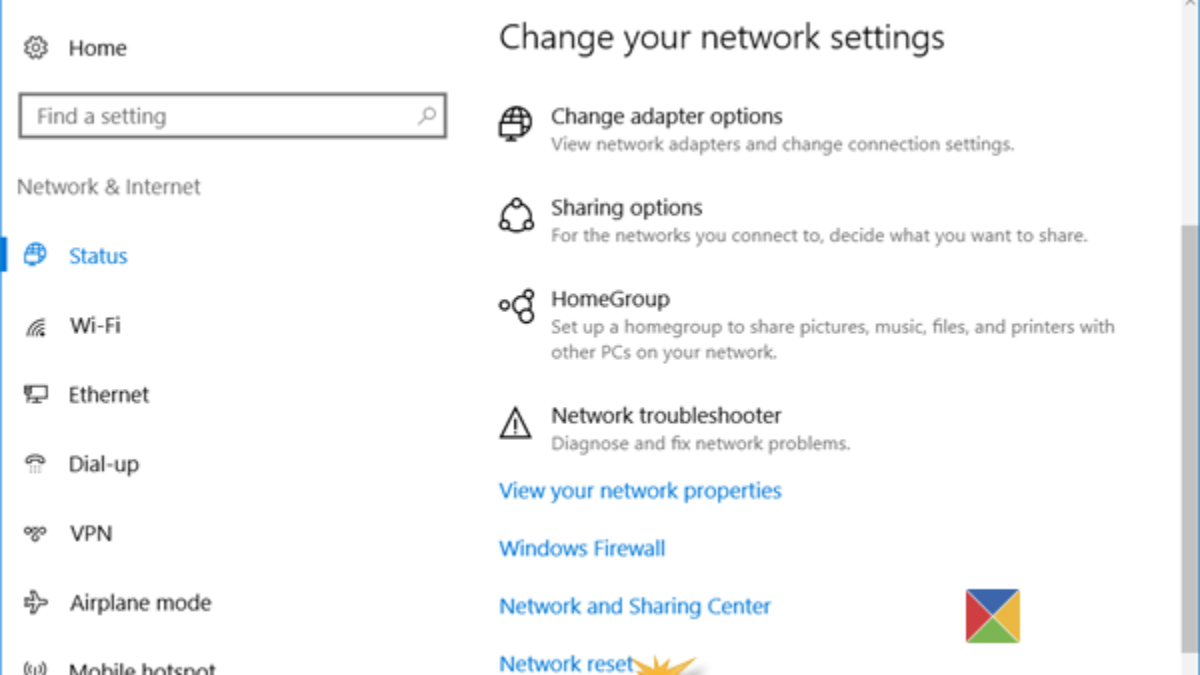The height and width of the screenshot is (675, 1200).
Task: Click the Ethernet monitor icon
Action: click(36, 394)
